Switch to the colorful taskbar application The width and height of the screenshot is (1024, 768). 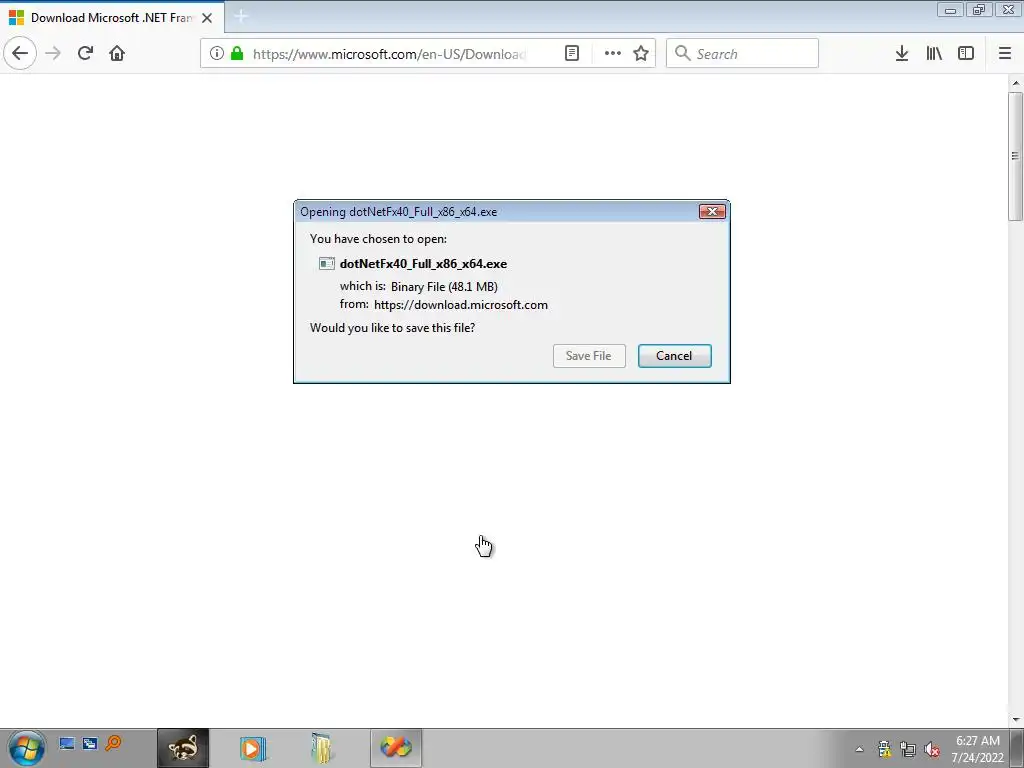[396, 748]
